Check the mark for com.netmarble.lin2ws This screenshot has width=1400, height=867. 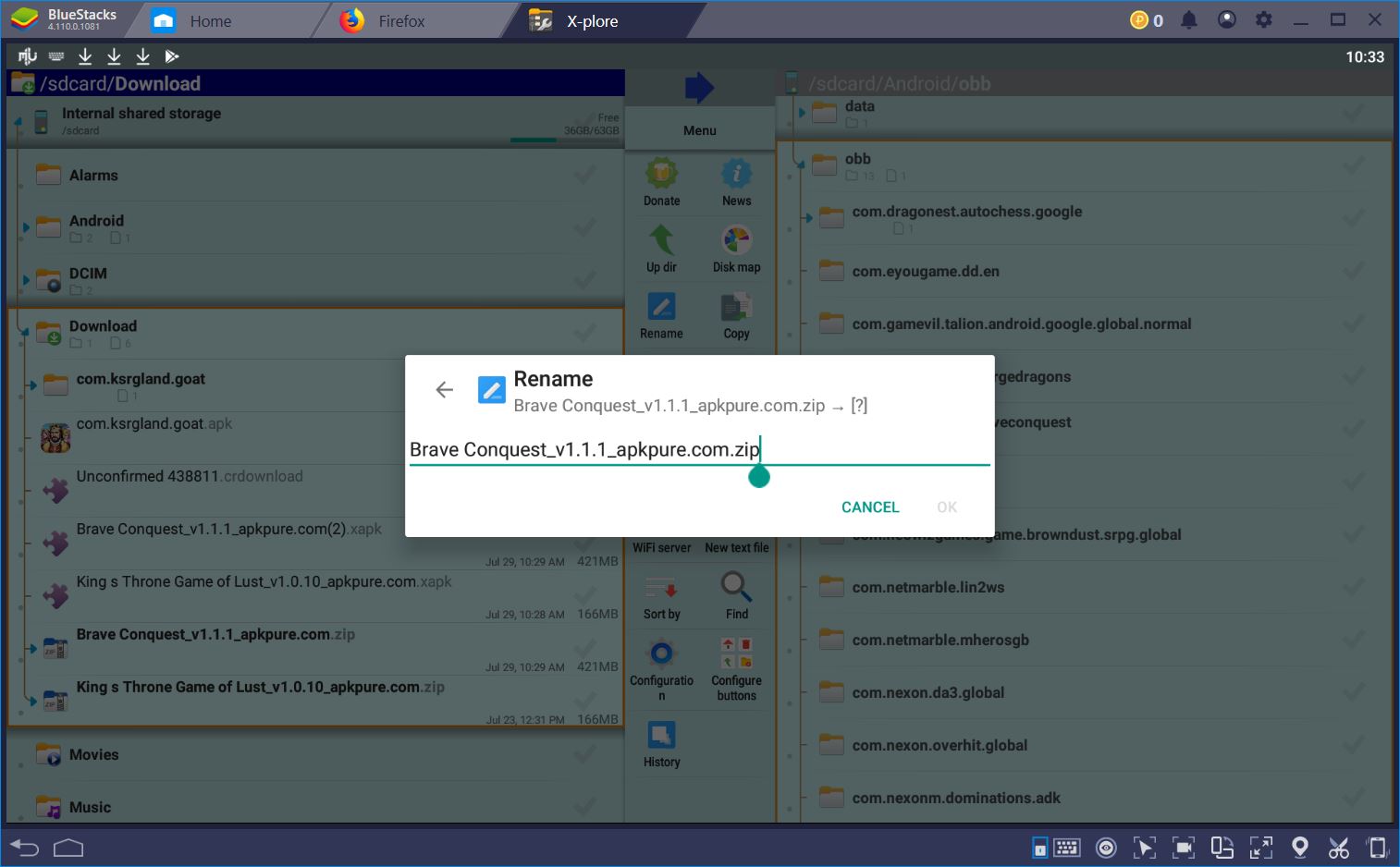[1353, 587]
